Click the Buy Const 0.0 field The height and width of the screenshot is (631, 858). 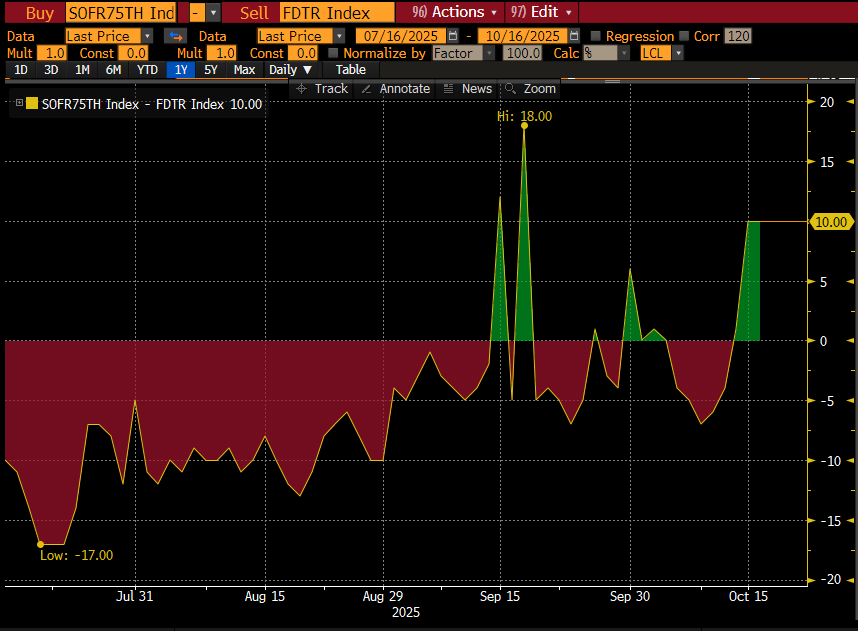pyautogui.click(x=133, y=53)
